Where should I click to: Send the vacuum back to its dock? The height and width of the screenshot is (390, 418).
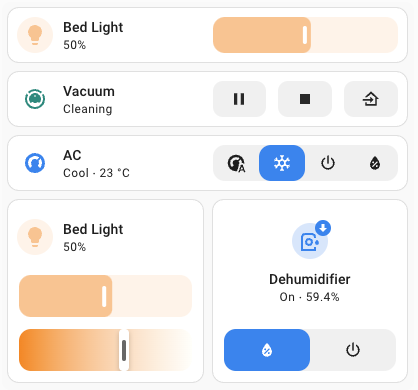(x=371, y=99)
